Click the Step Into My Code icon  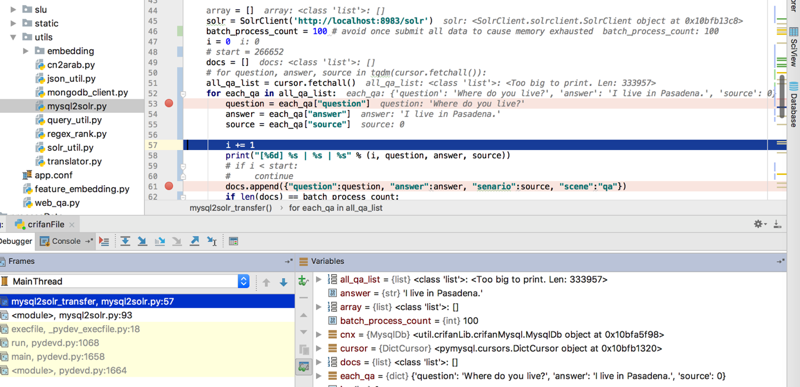(x=160, y=241)
